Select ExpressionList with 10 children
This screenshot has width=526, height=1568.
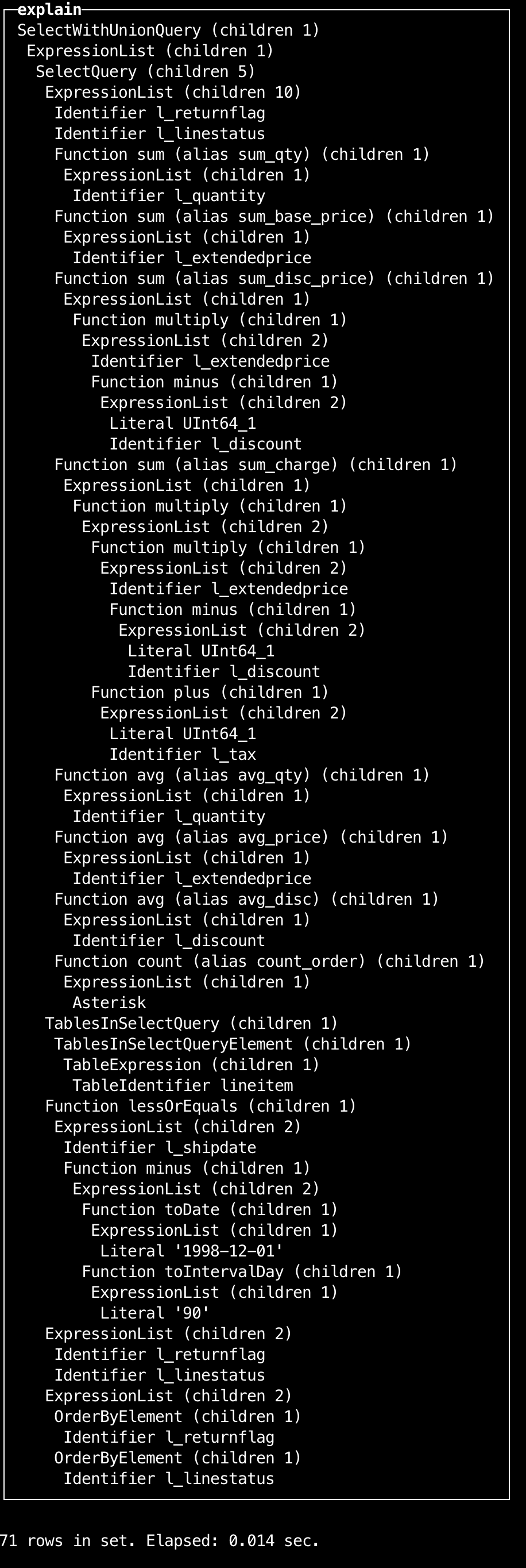click(x=173, y=92)
